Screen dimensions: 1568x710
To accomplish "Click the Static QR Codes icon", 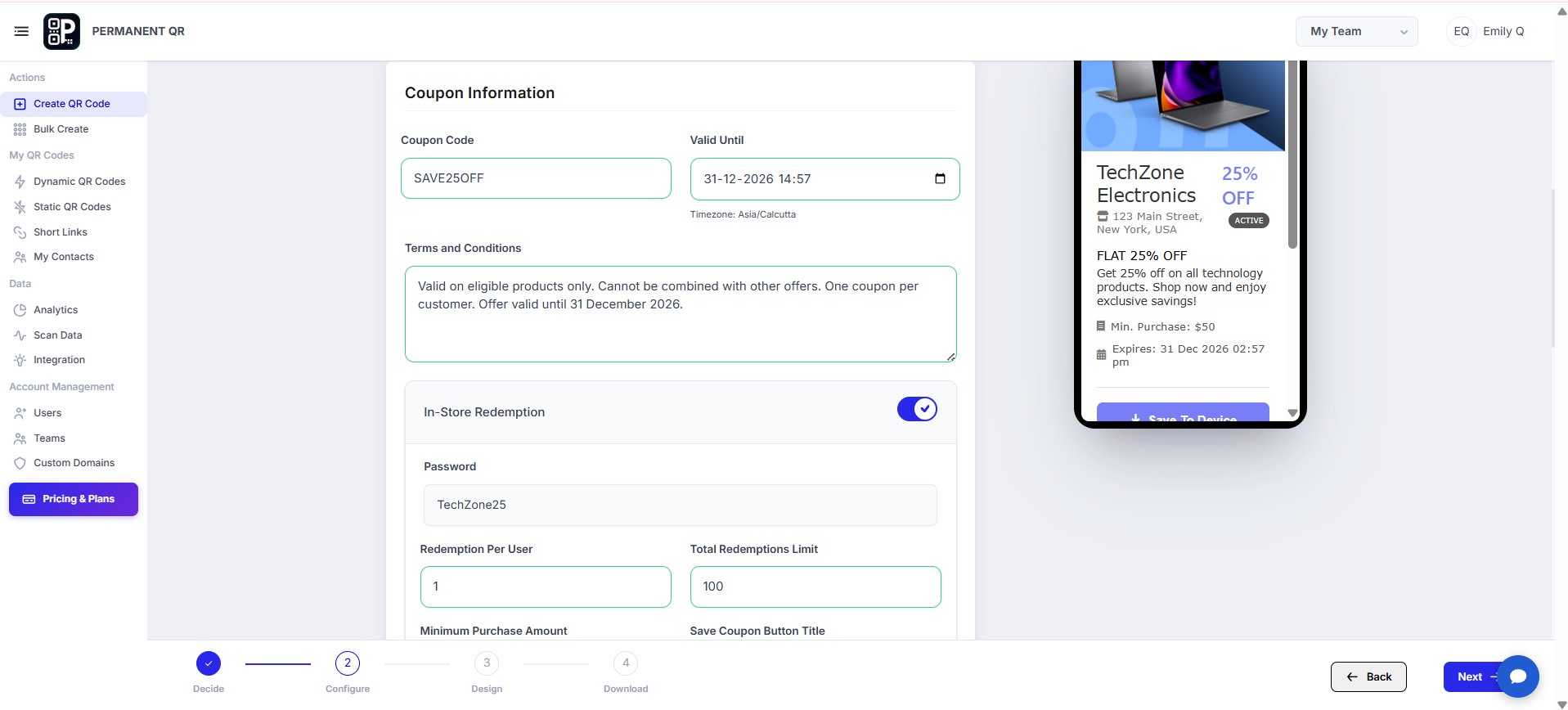I will click(x=20, y=207).
